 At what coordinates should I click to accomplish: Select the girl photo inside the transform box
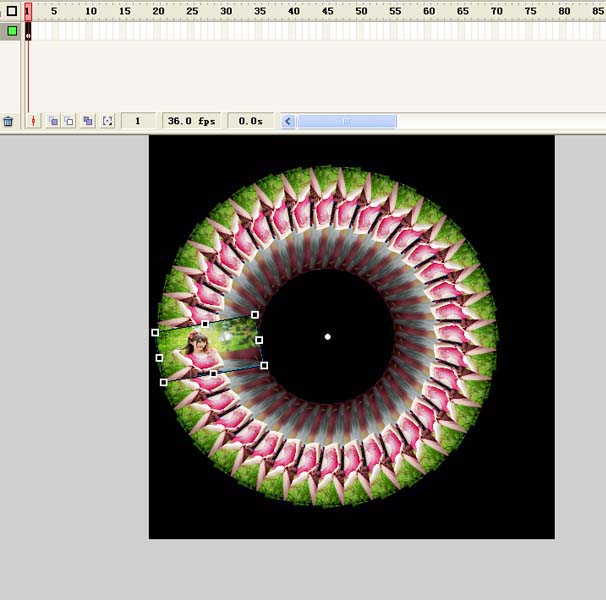pos(209,349)
